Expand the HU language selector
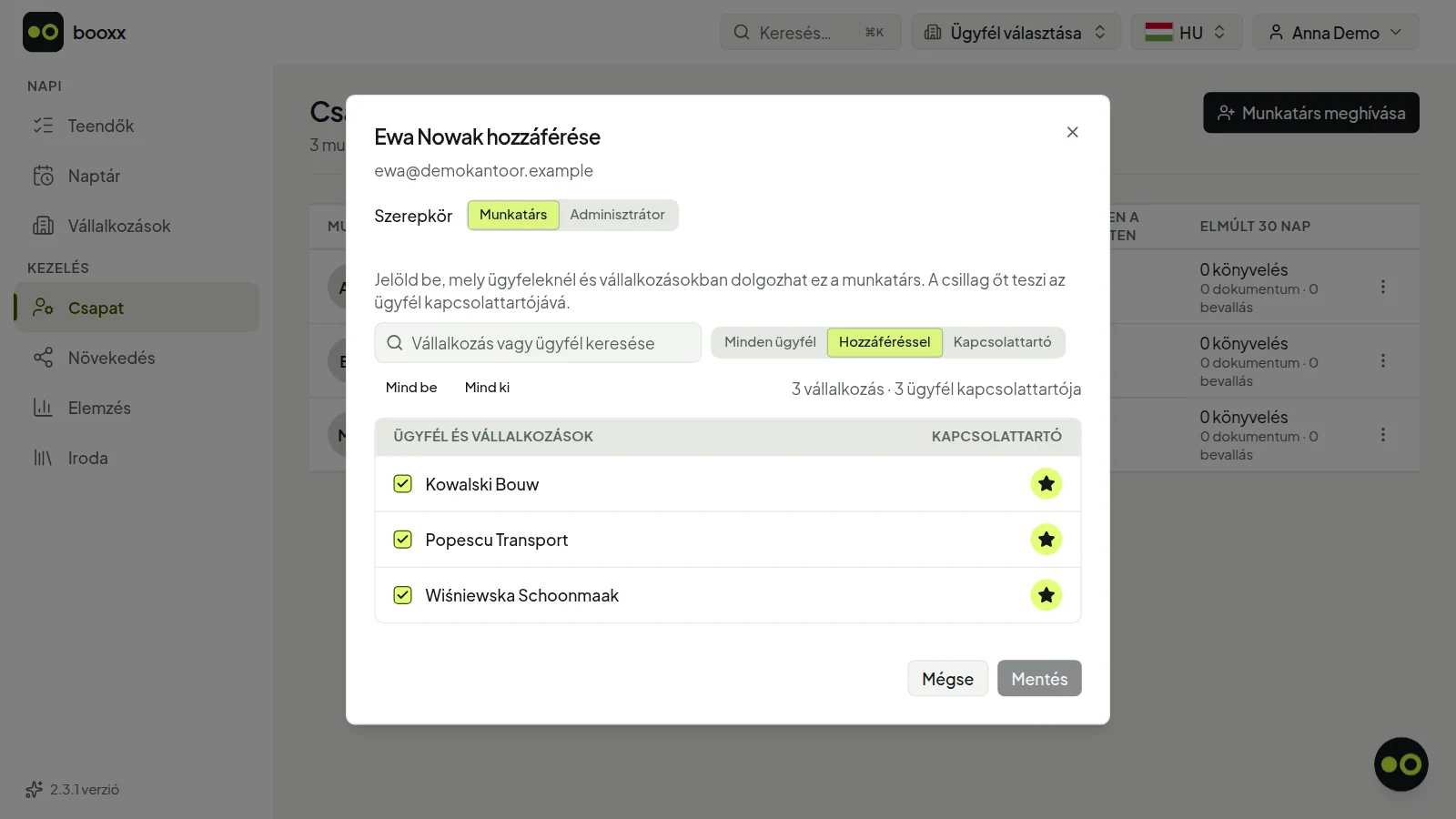This screenshot has height=819, width=1456. click(1187, 32)
